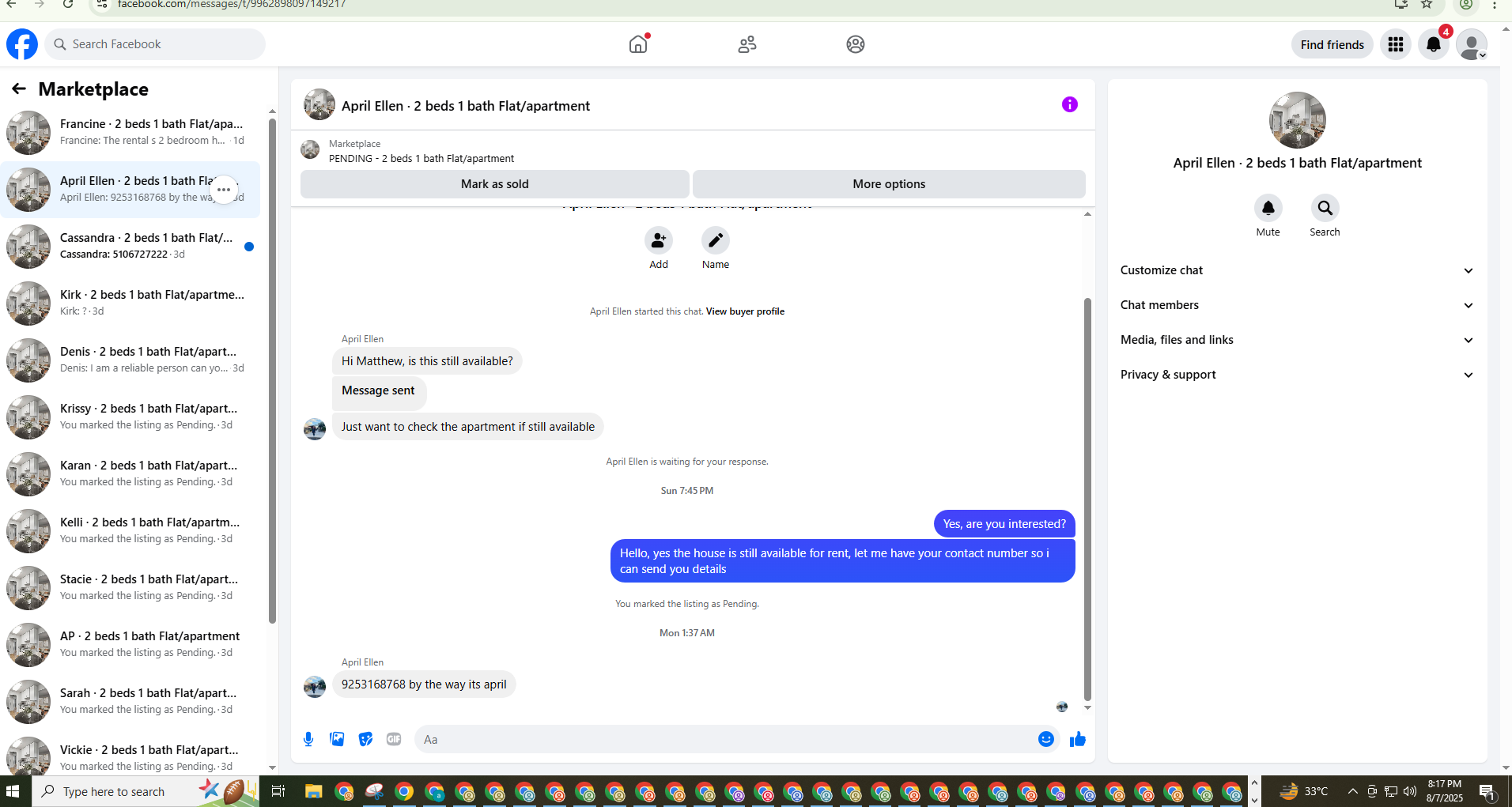The height and width of the screenshot is (807, 1512).
Task: Open the account profile menu
Action: (x=1472, y=44)
